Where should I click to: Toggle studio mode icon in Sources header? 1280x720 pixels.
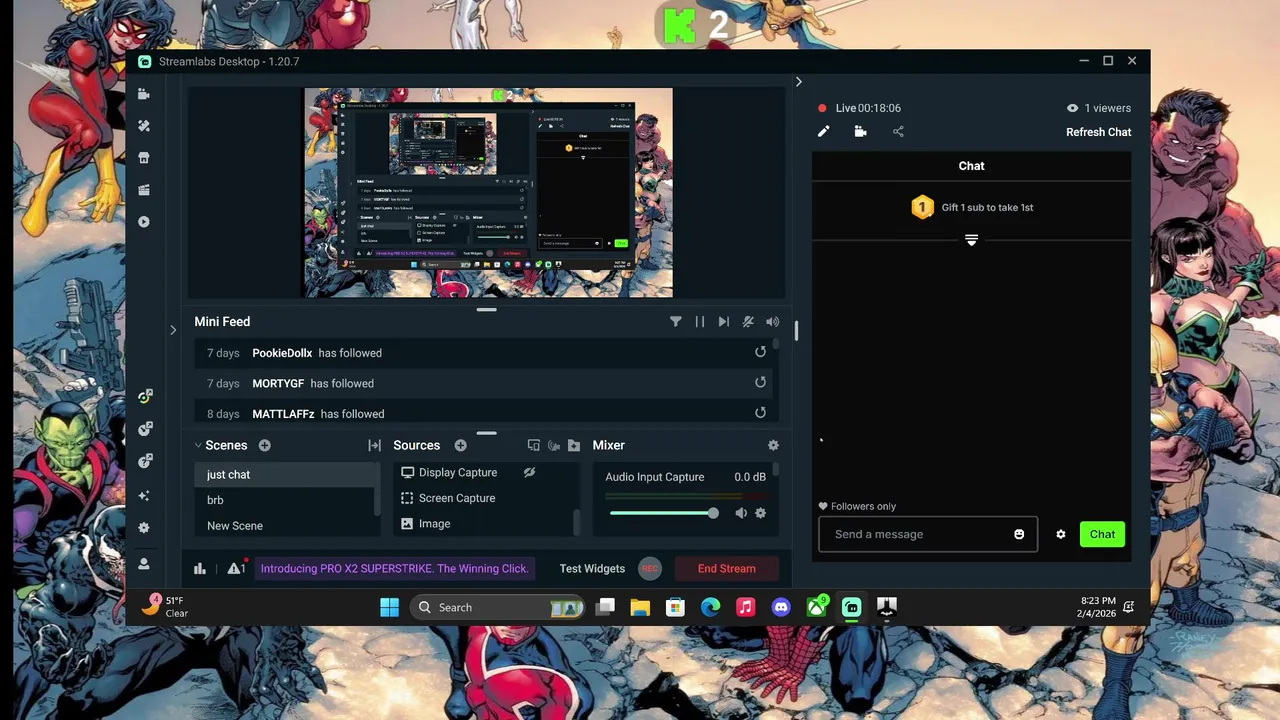[534, 445]
